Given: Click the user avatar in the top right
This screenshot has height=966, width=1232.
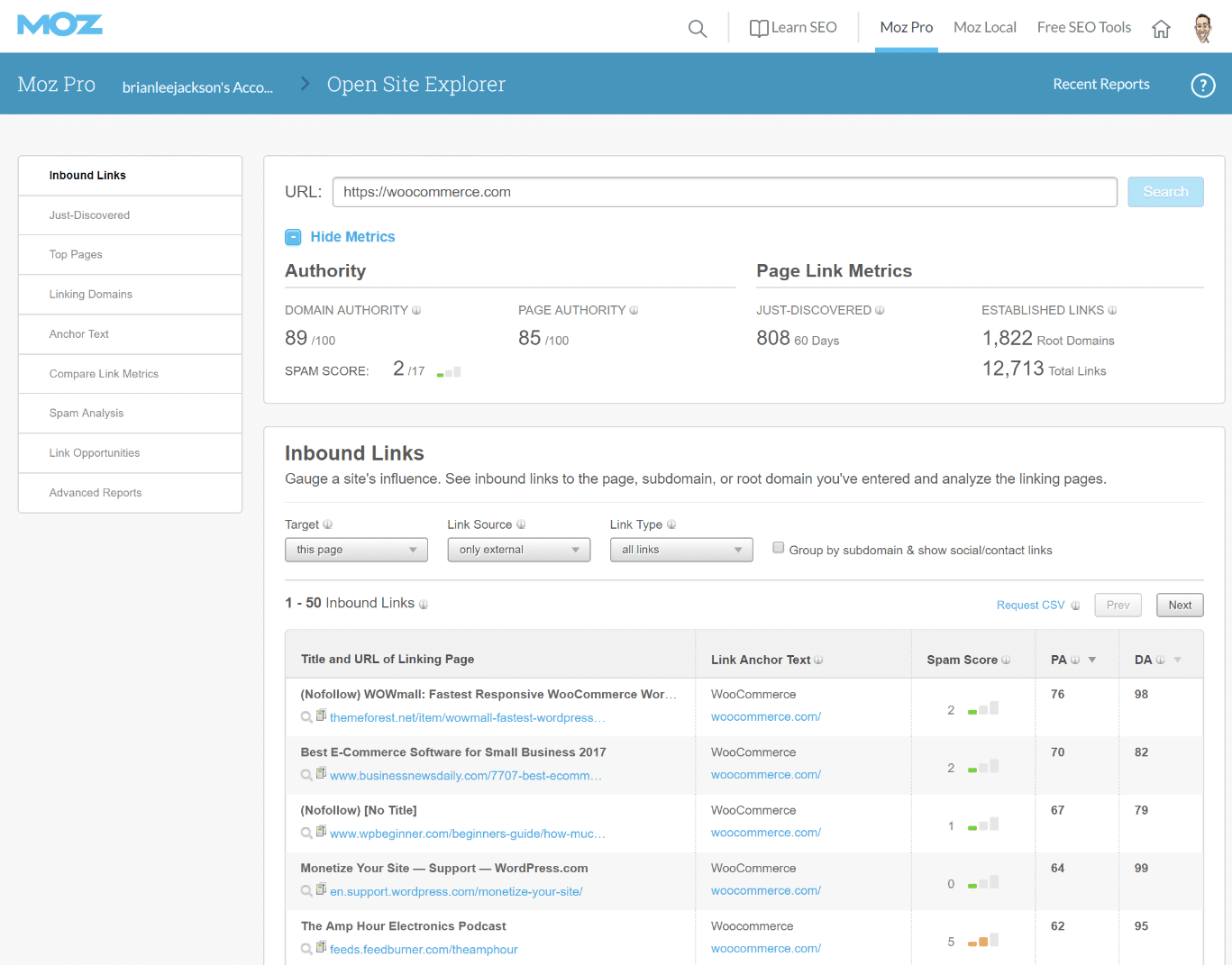Looking at the screenshot, I should click(1203, 27).
